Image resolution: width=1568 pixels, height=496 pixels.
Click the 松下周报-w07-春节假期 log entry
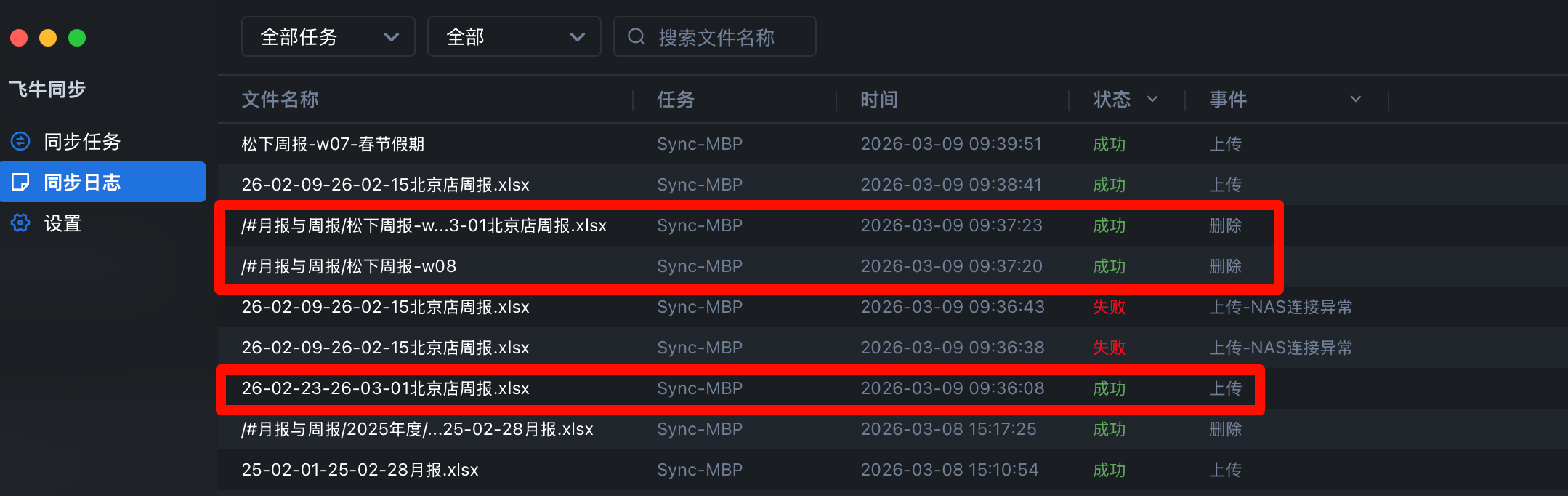[x=333, y=143]
